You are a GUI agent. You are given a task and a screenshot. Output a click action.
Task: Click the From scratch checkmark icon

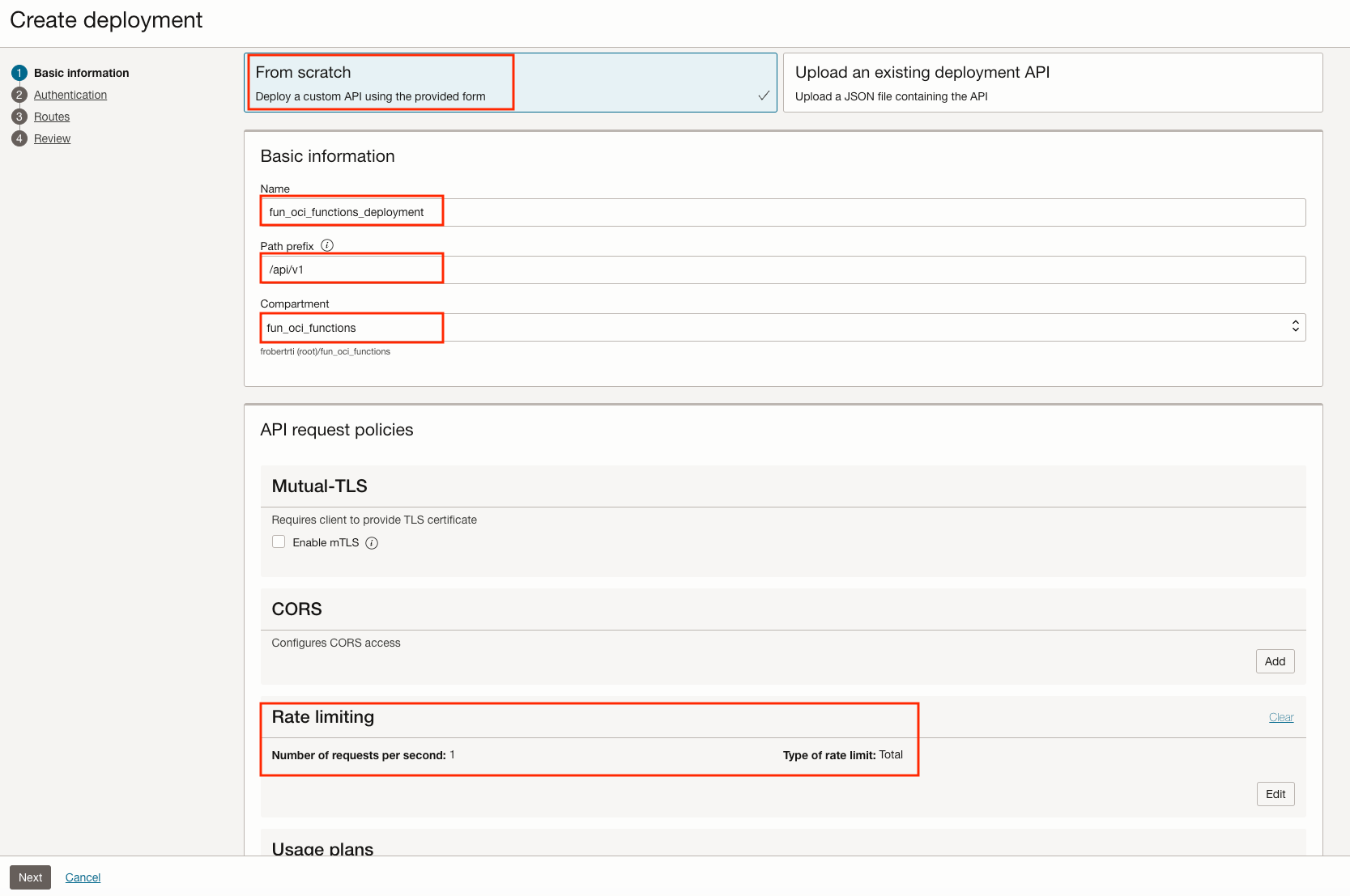coord(763,96)
